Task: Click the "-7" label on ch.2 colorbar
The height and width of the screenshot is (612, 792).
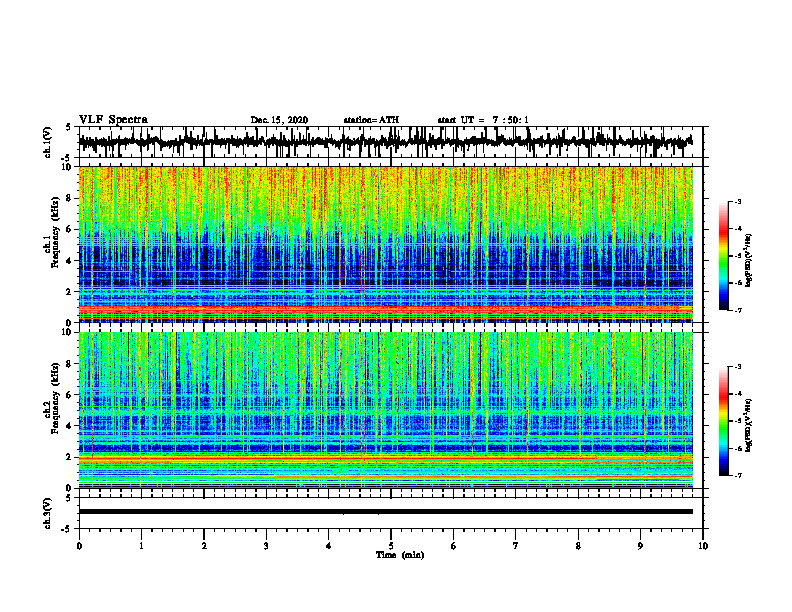Action: tap(737, 476)
